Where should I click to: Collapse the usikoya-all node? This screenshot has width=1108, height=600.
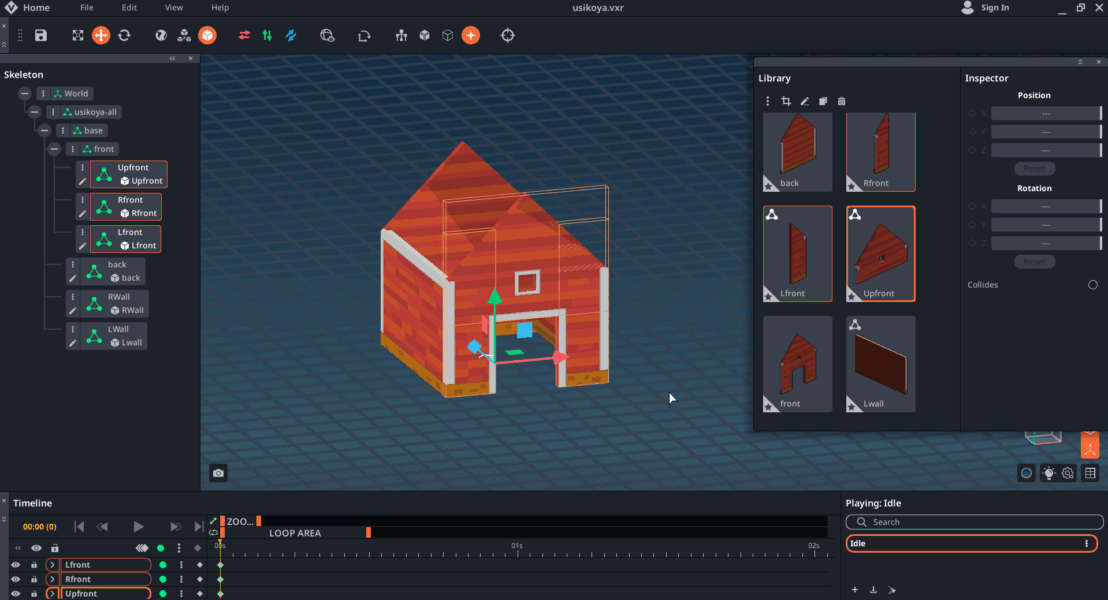pyautogui.click(x=35, y=112)
